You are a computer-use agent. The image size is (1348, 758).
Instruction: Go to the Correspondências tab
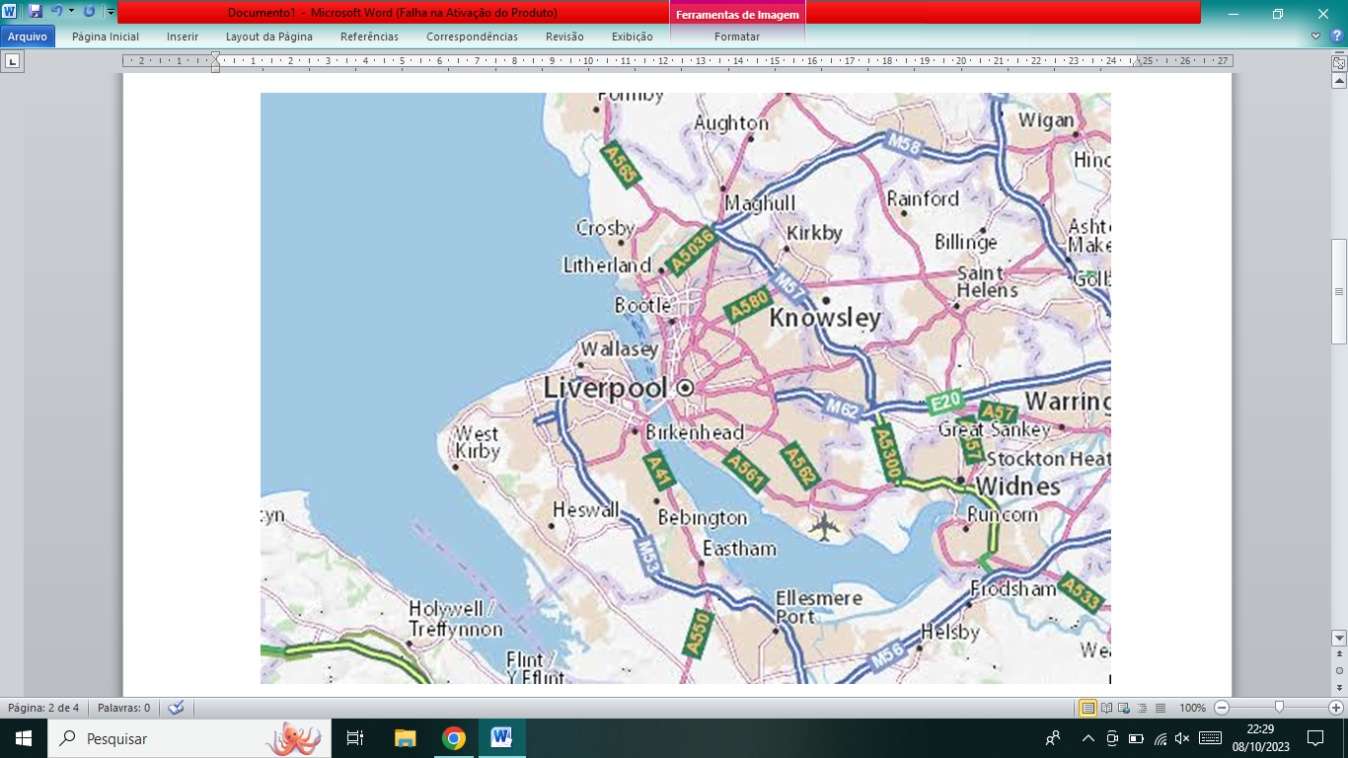point(472,36)
